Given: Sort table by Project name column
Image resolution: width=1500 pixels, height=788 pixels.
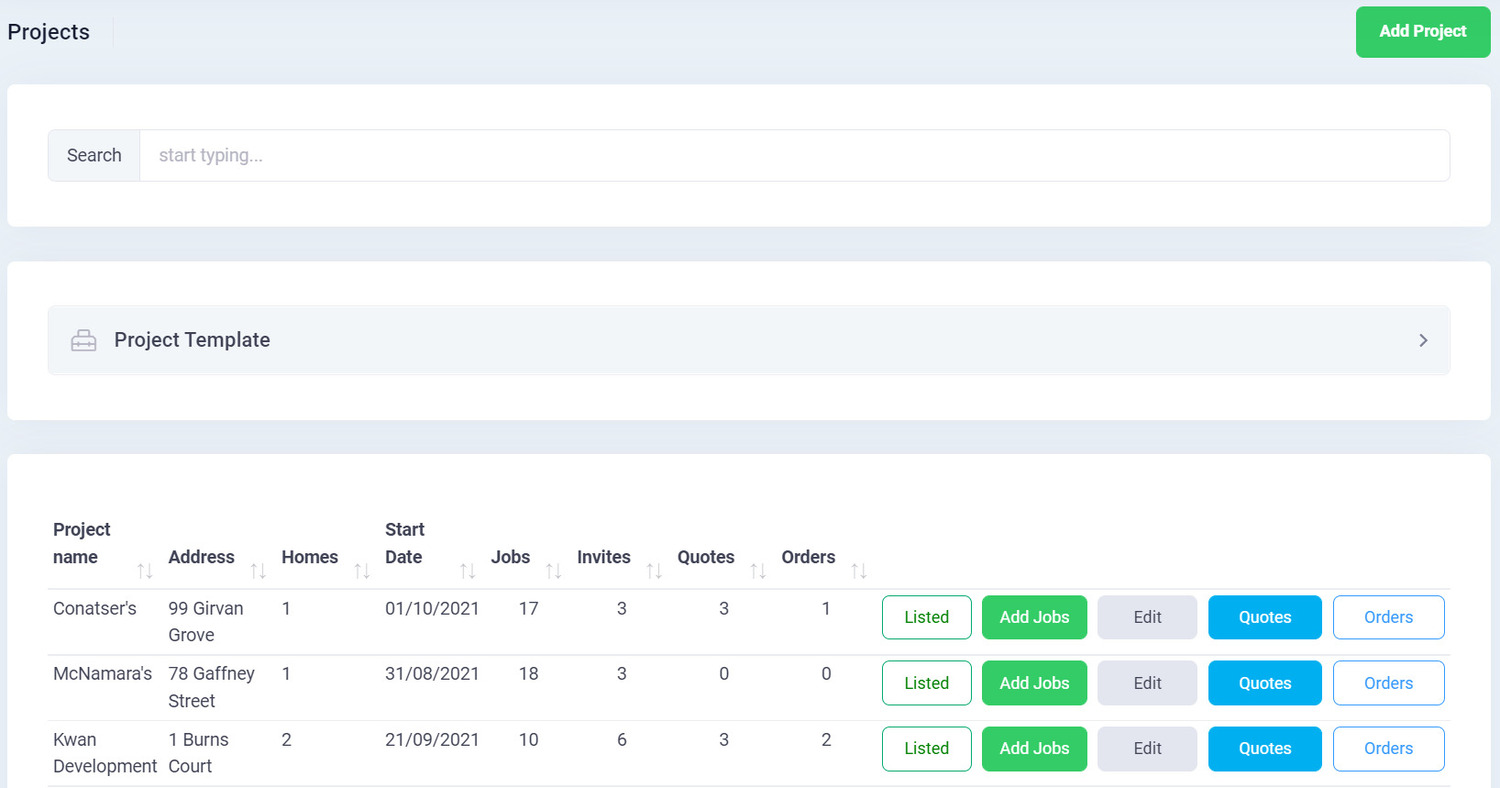Looking at the screenshot, I should click(145, 571).
